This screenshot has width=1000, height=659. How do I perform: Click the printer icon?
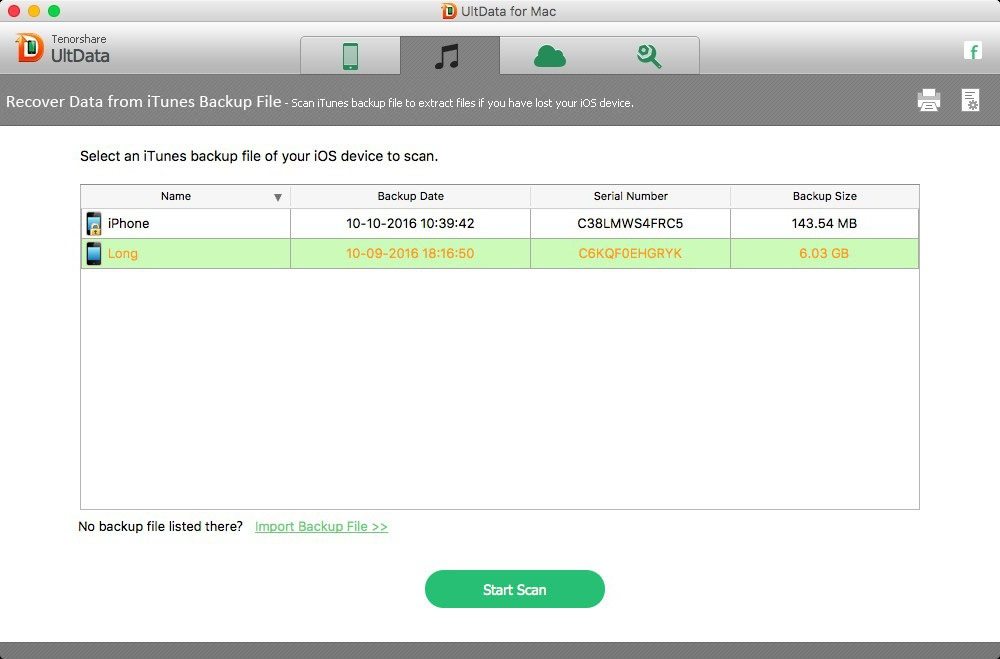click(929, 100)
